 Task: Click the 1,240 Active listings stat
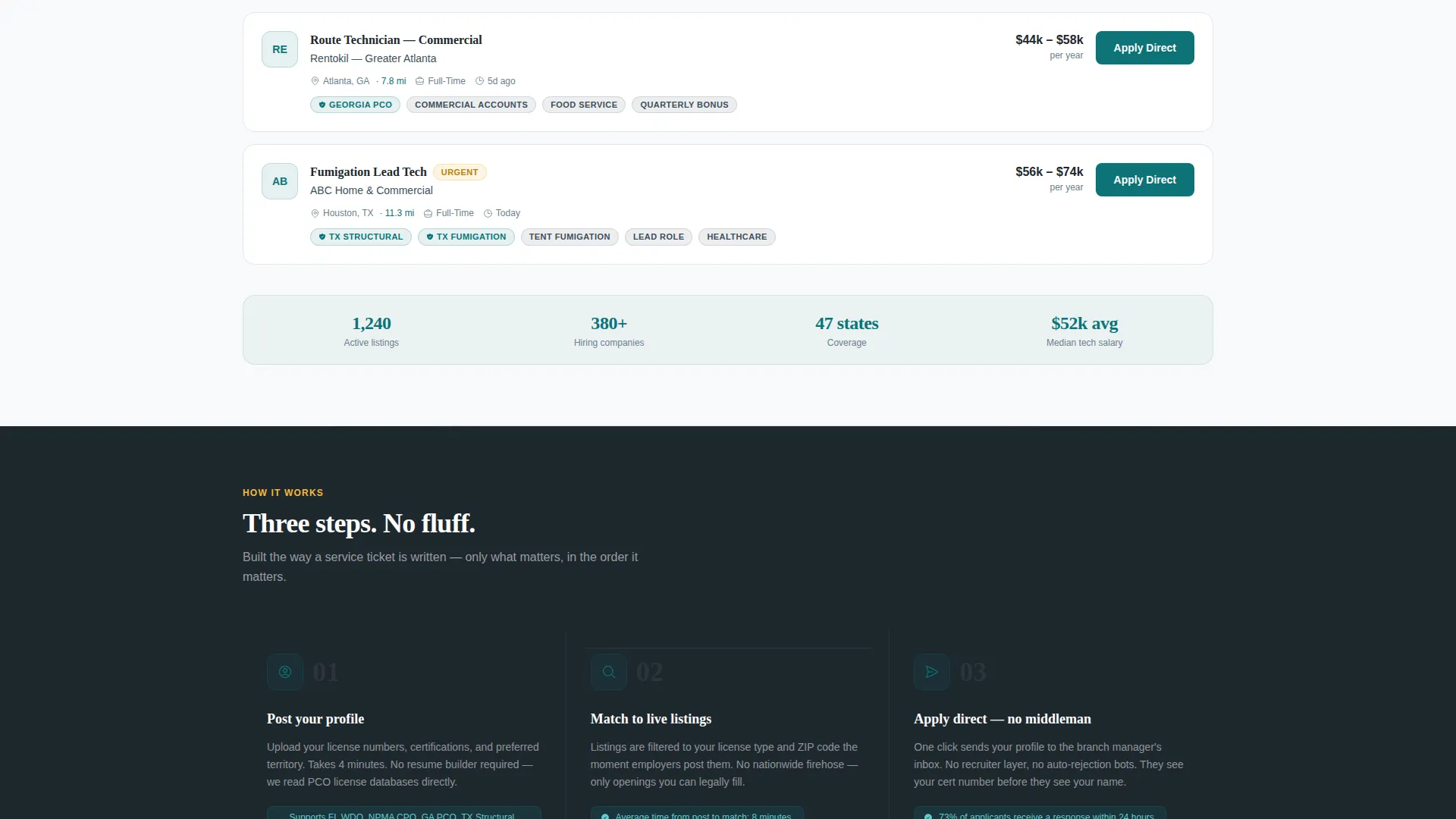click(372, 331)
